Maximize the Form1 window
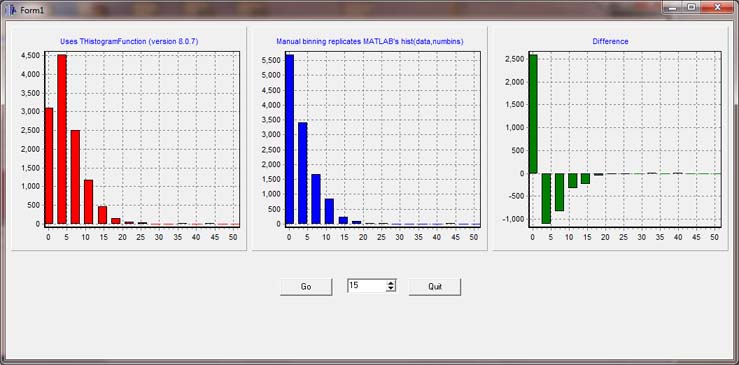This screenshot has width=739, height=365. [x=691, y=8]
